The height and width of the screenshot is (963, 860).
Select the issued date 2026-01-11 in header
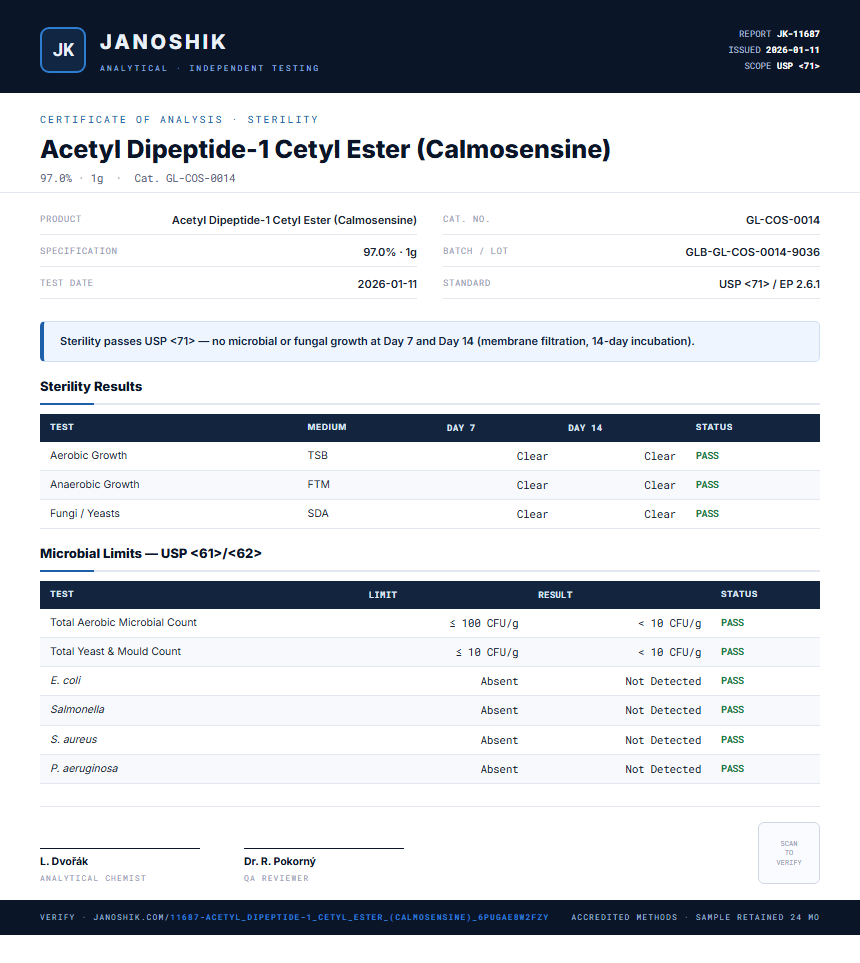point(792,50)
